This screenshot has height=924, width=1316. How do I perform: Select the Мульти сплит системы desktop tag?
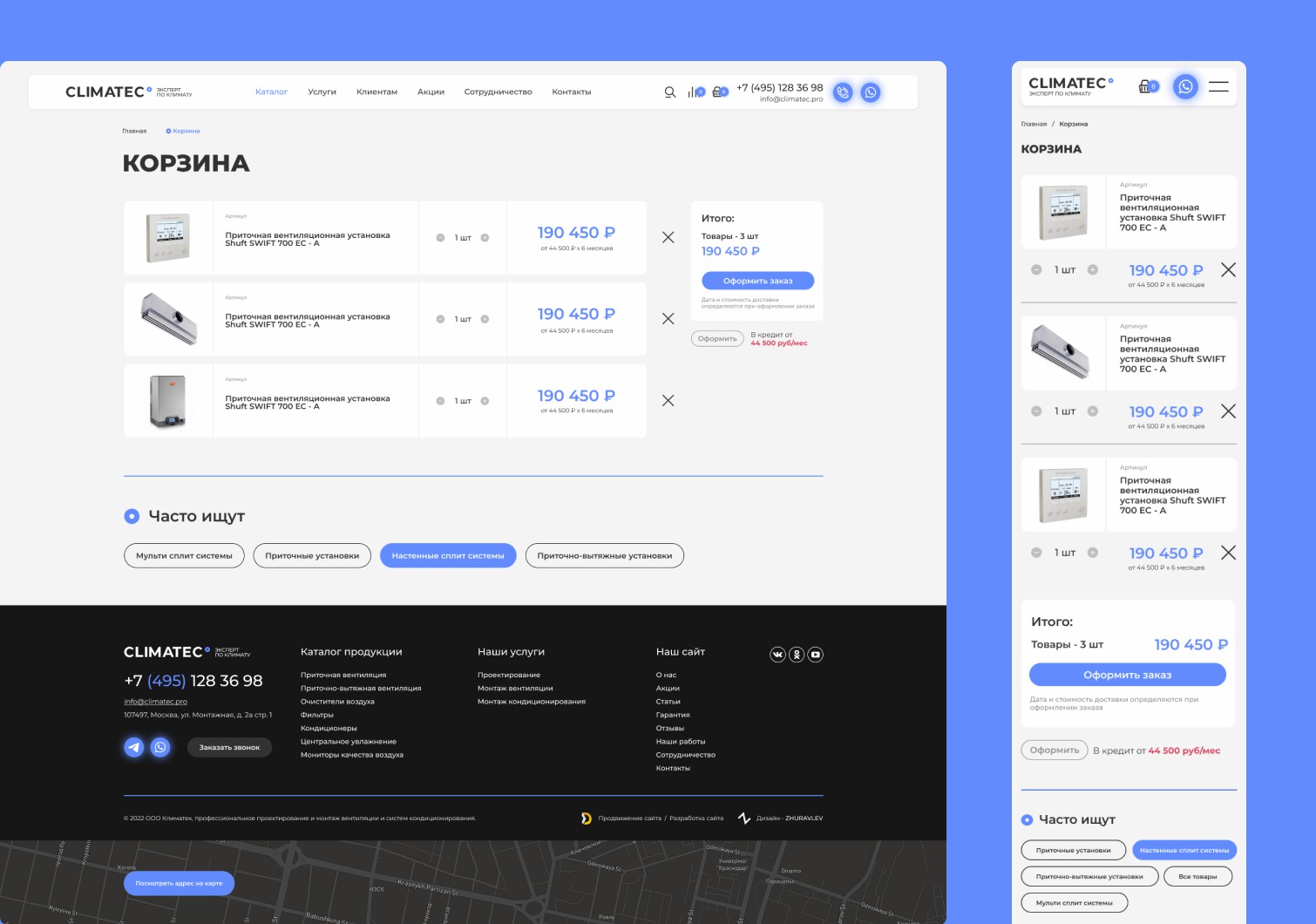click(184, 555)
